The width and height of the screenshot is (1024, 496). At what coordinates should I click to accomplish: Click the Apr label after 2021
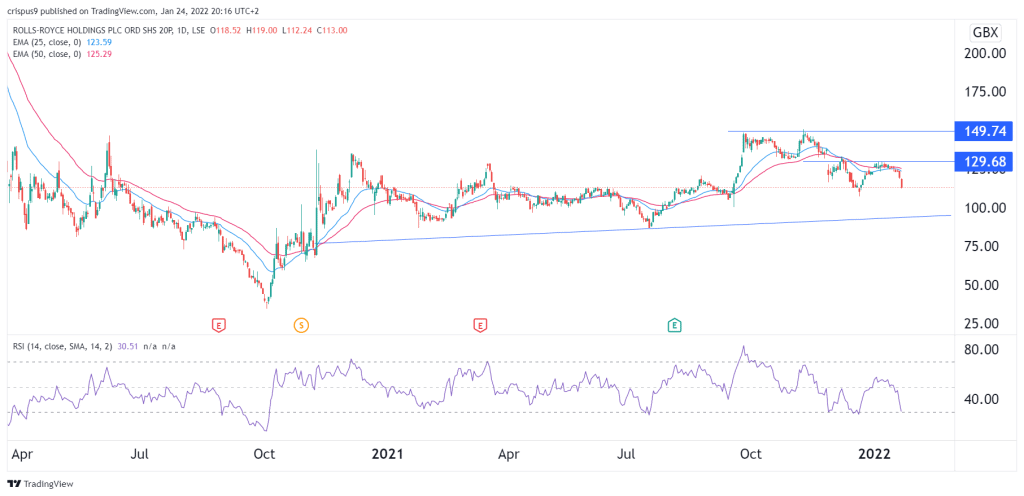coord(509,455)
